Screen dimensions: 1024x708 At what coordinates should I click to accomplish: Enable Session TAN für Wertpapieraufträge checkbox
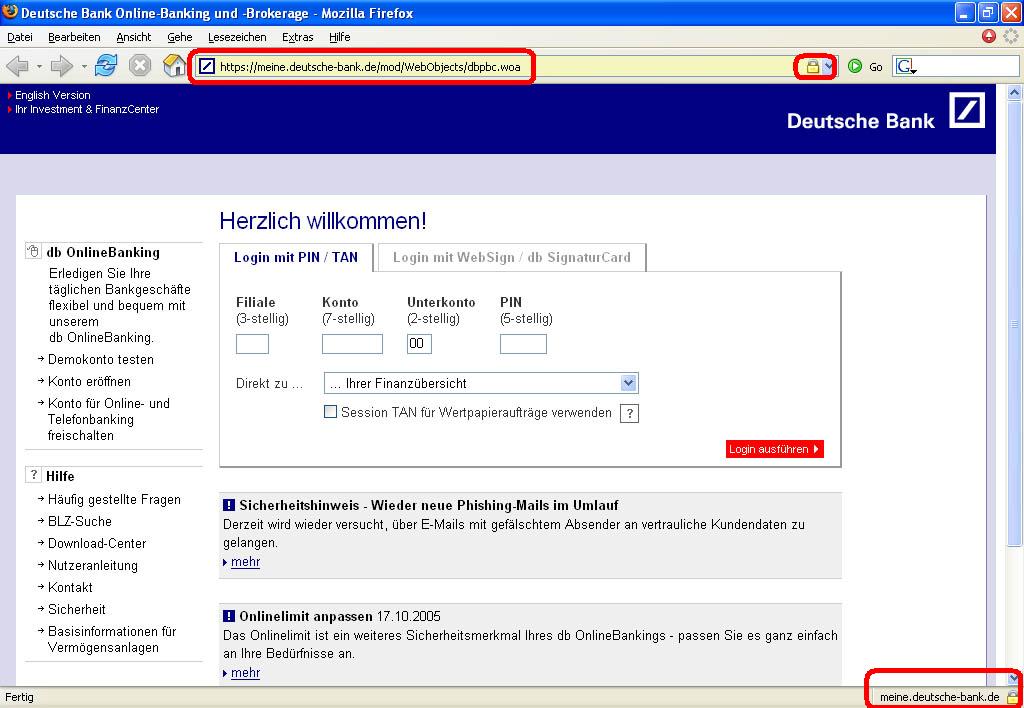[330, 412]
